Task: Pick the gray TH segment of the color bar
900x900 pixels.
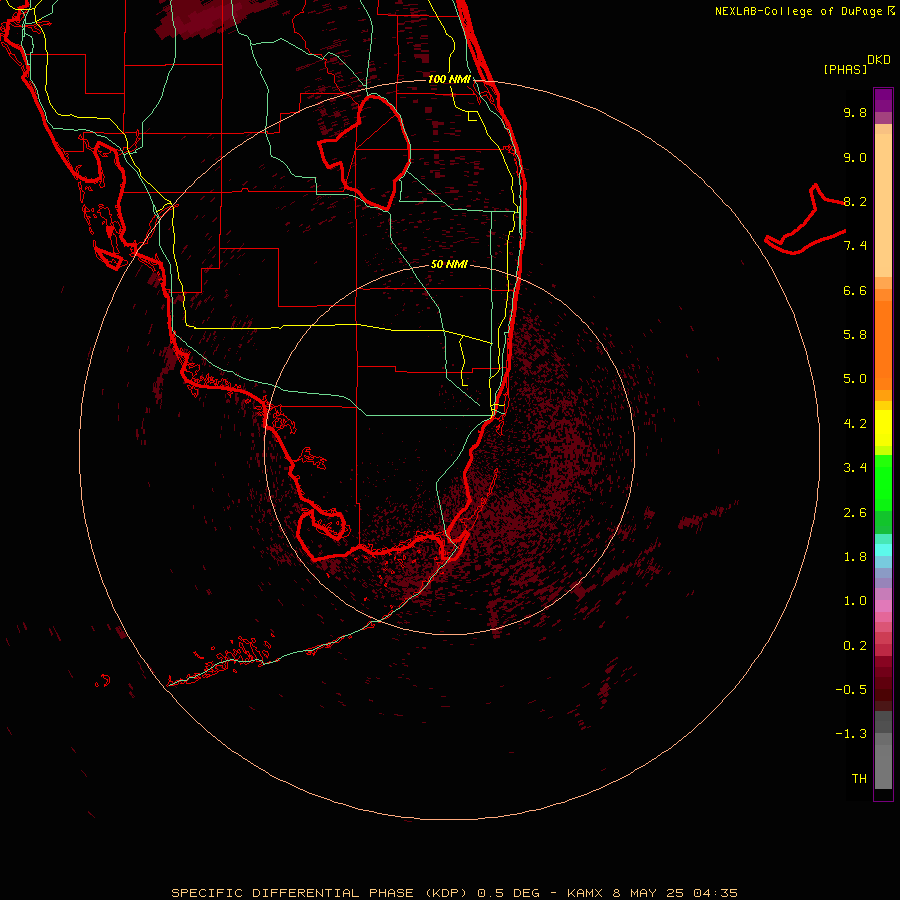Action: coord(883,766)
